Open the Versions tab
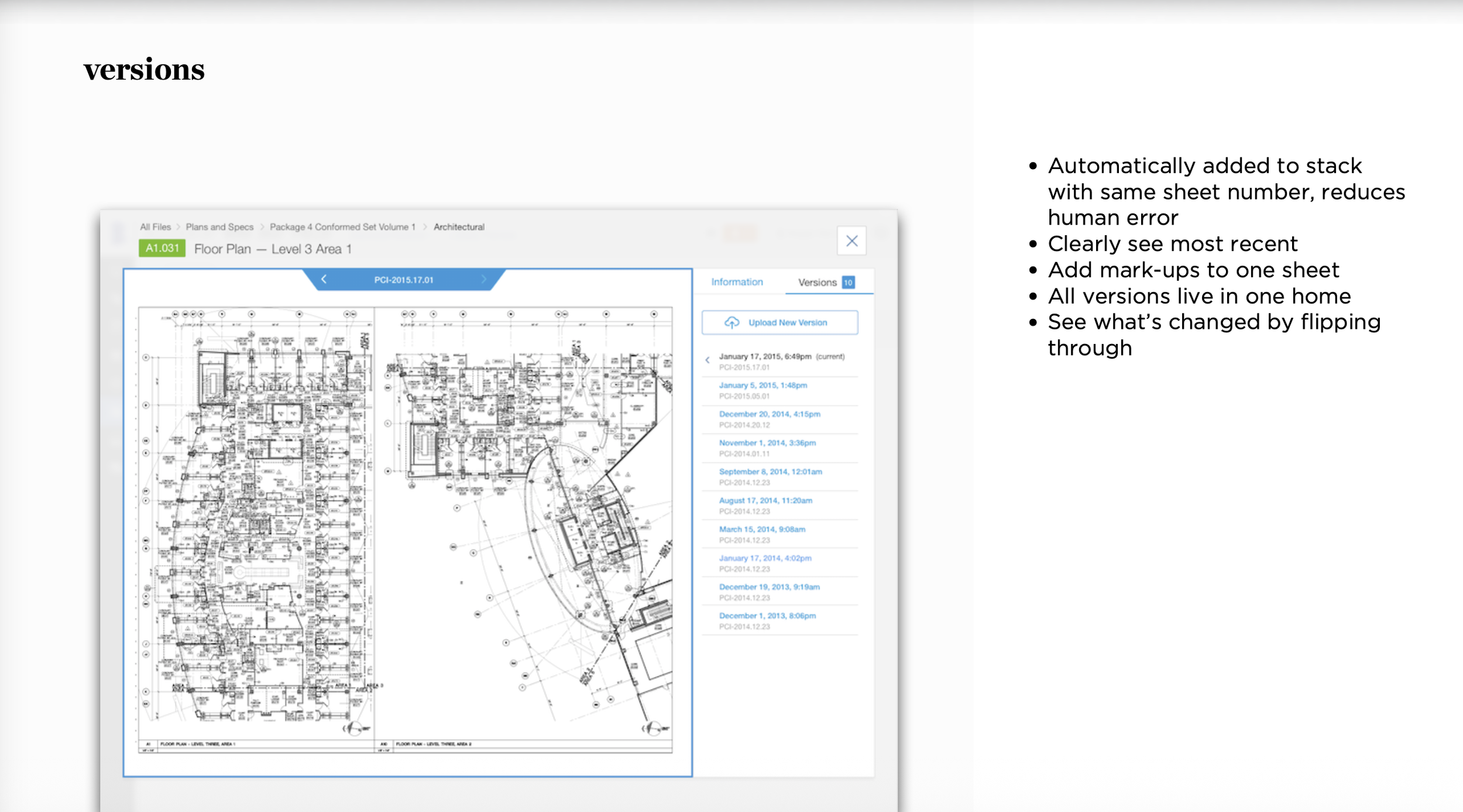The width and height of the screenshot is (1463, 812). point(817,283)
